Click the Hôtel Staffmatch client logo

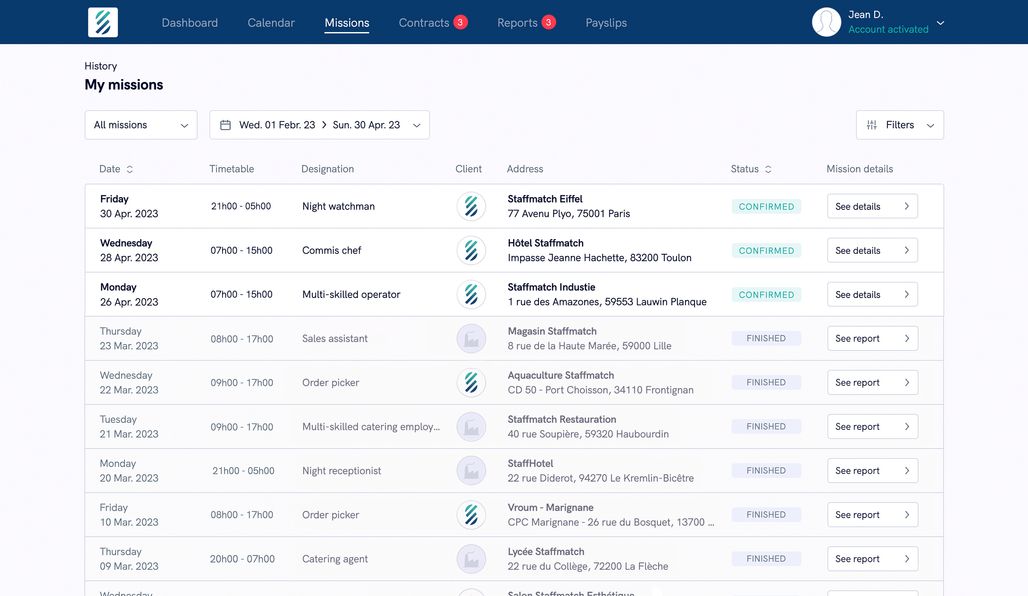pos(471,250)
